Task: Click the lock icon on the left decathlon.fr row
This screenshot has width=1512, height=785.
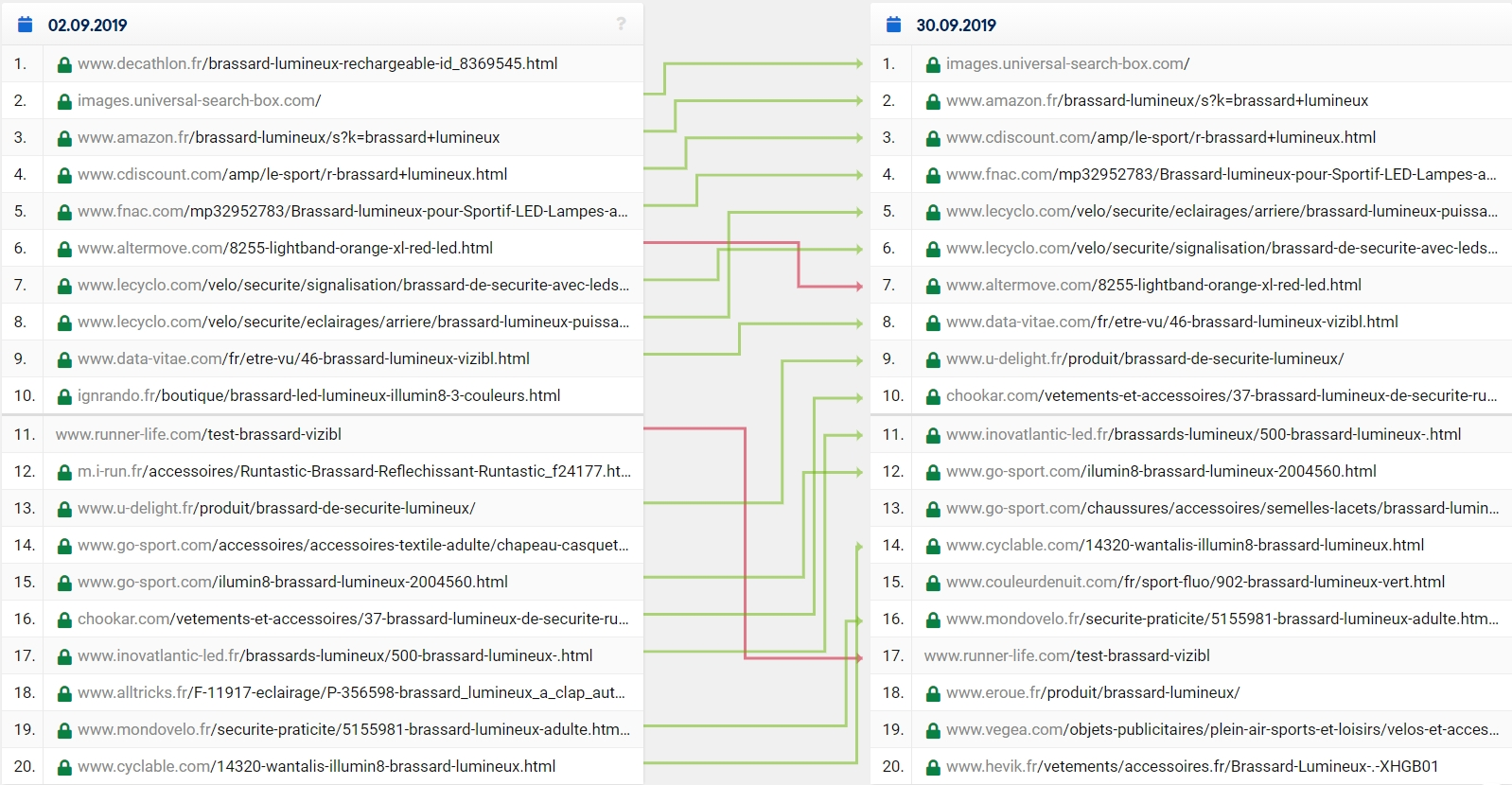Action: pos(64,64)
